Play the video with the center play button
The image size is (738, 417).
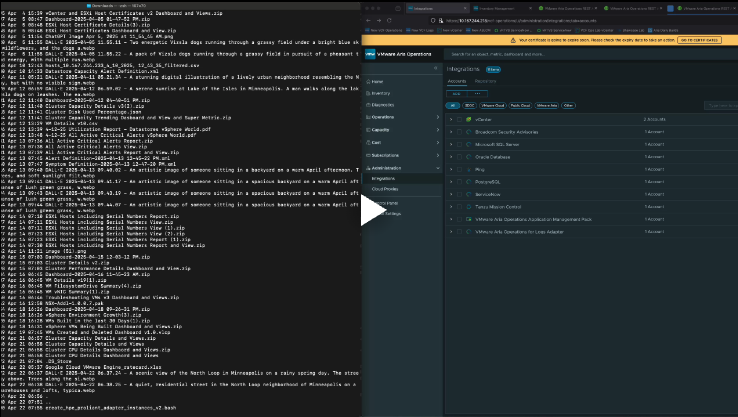(373, 210)
